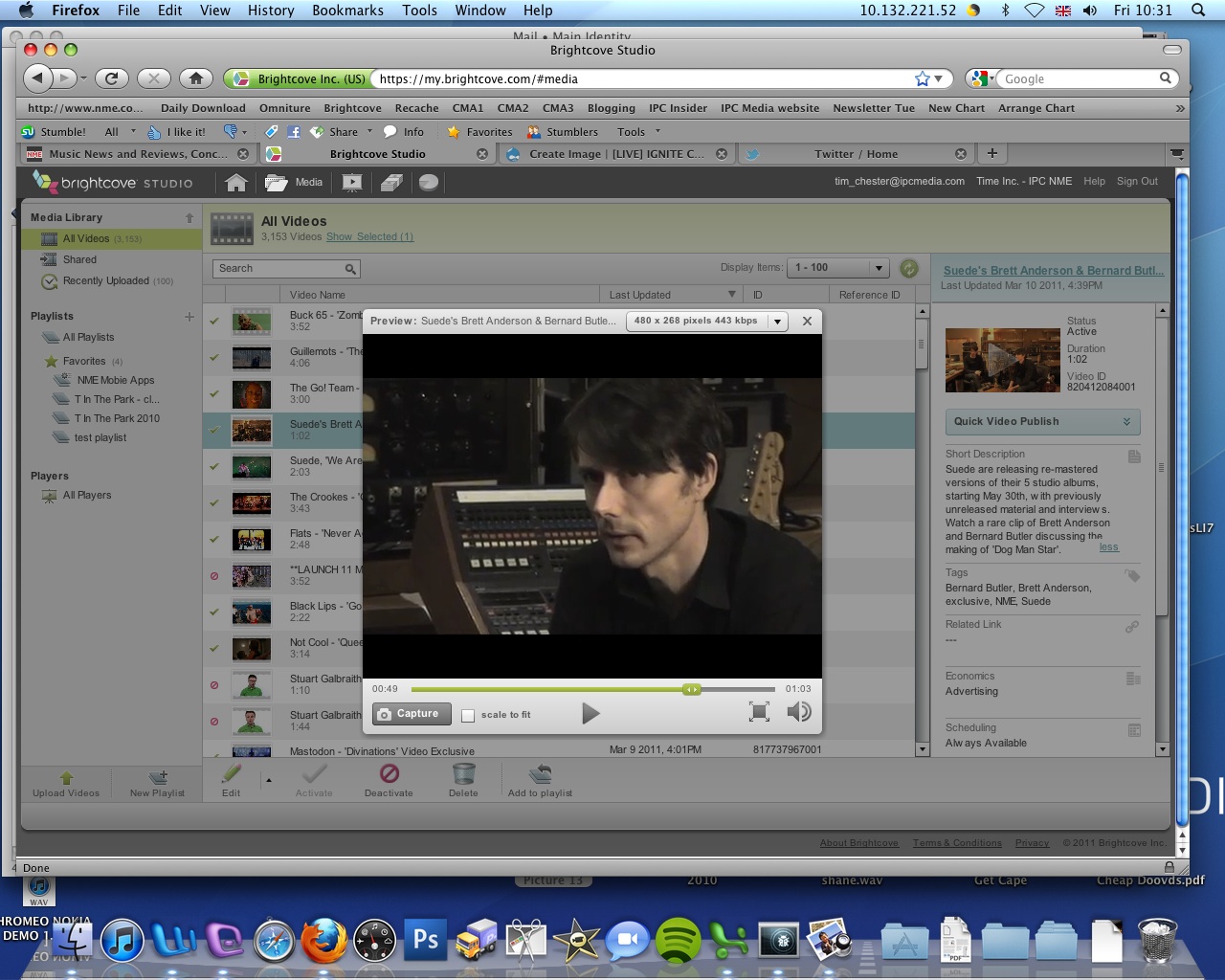Image resolution: width=1225 pixels, height=980 pixels.
Task: Click the less link in description
Action: pyautogui.click(x=1109, y=547)
